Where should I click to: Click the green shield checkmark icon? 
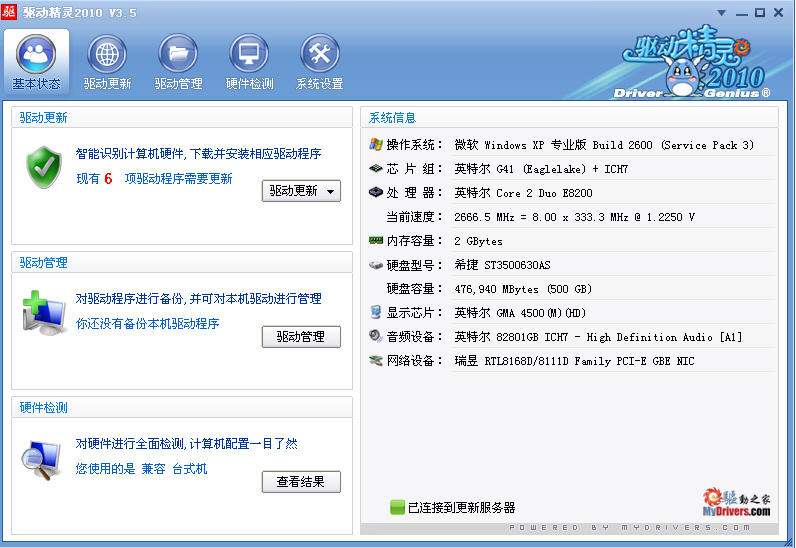pyautogui.click(x=44, y=167)
